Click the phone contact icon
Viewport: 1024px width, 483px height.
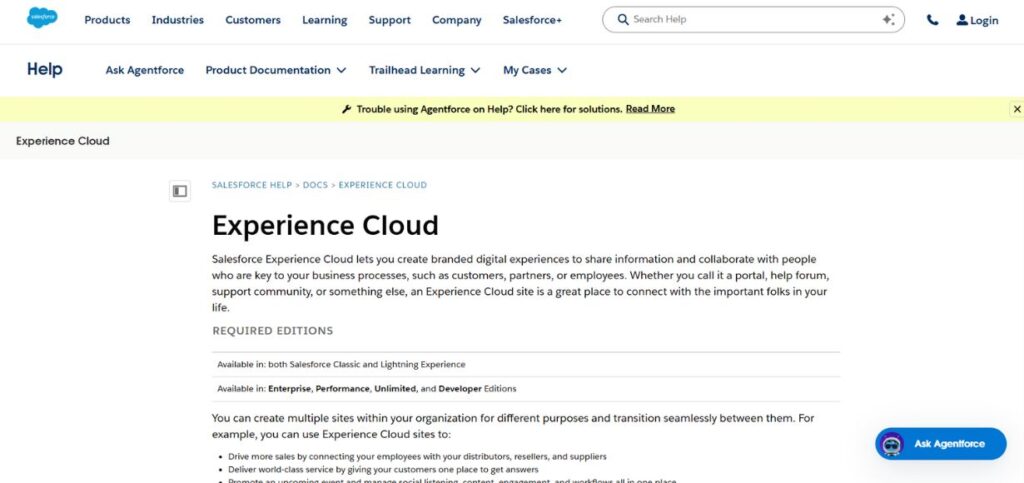coord(933,20)
